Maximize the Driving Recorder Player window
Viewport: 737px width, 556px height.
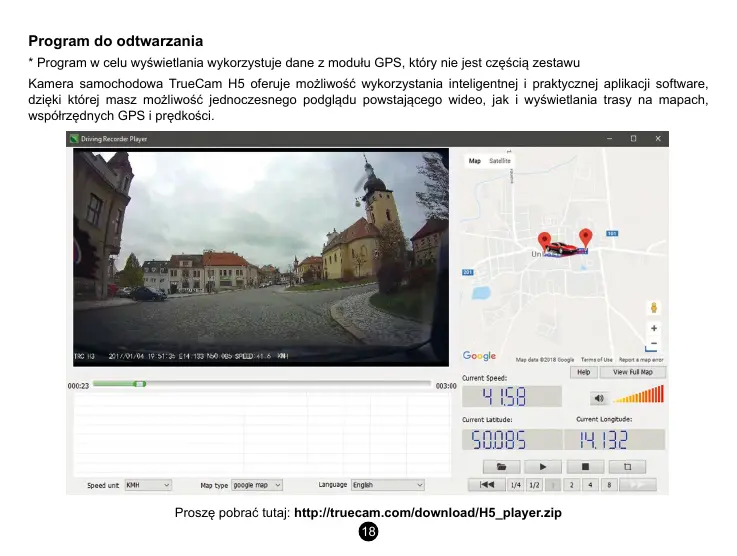click(x=634, y=139)
